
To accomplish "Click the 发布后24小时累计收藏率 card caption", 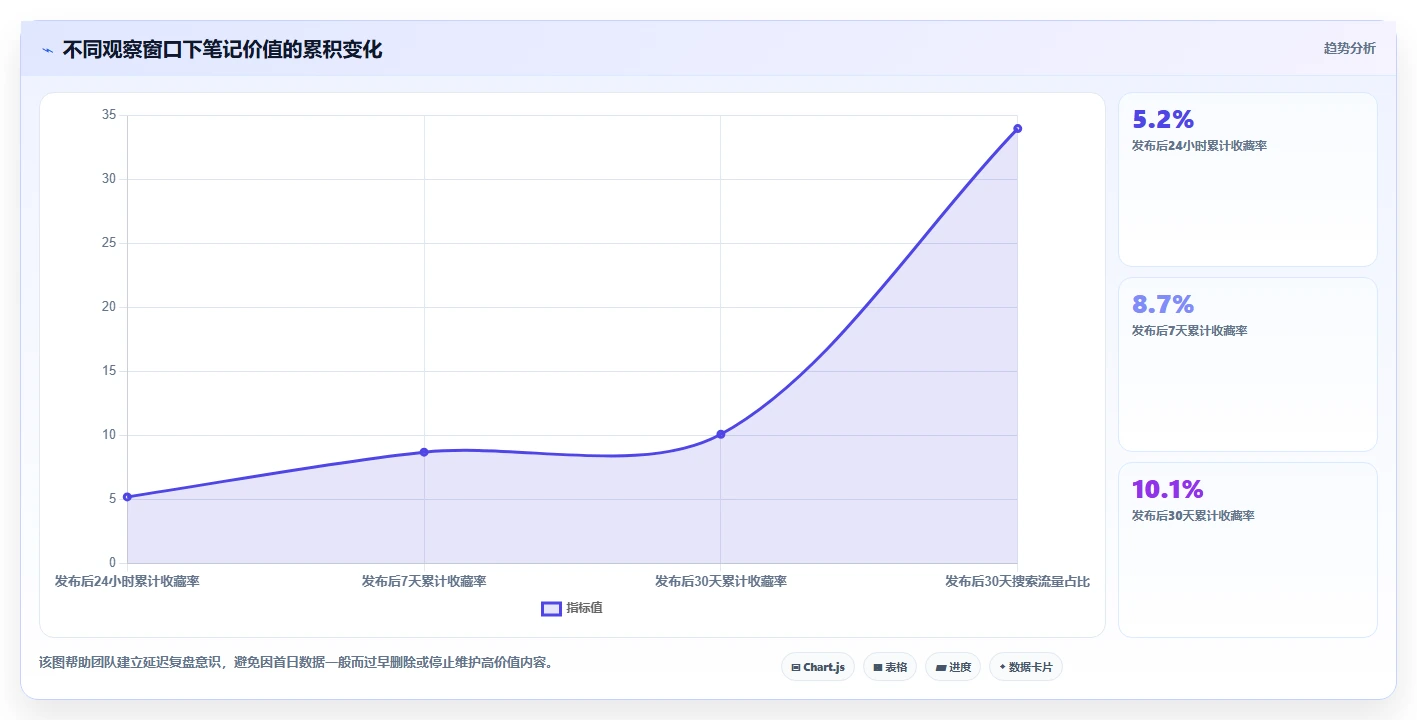I will [1199, 146].
